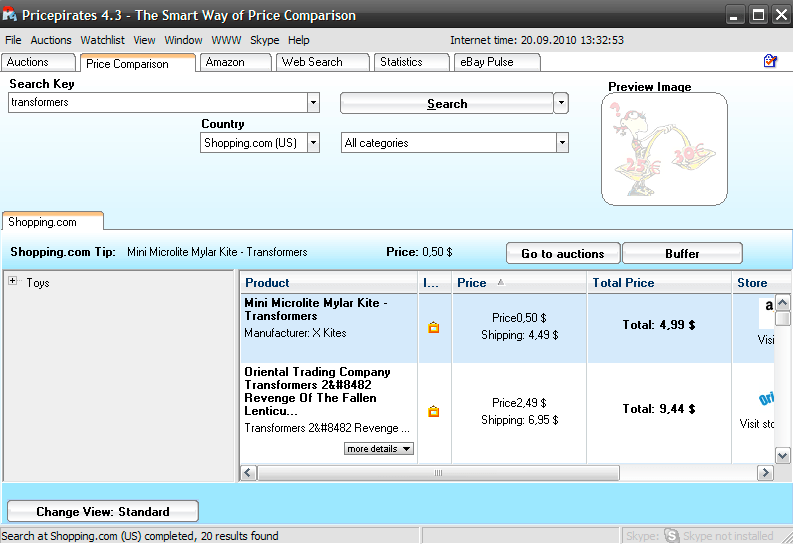Viewport: 793px width, 544px height.
Task: Click the Buffer button
Action: pos(682,253)
